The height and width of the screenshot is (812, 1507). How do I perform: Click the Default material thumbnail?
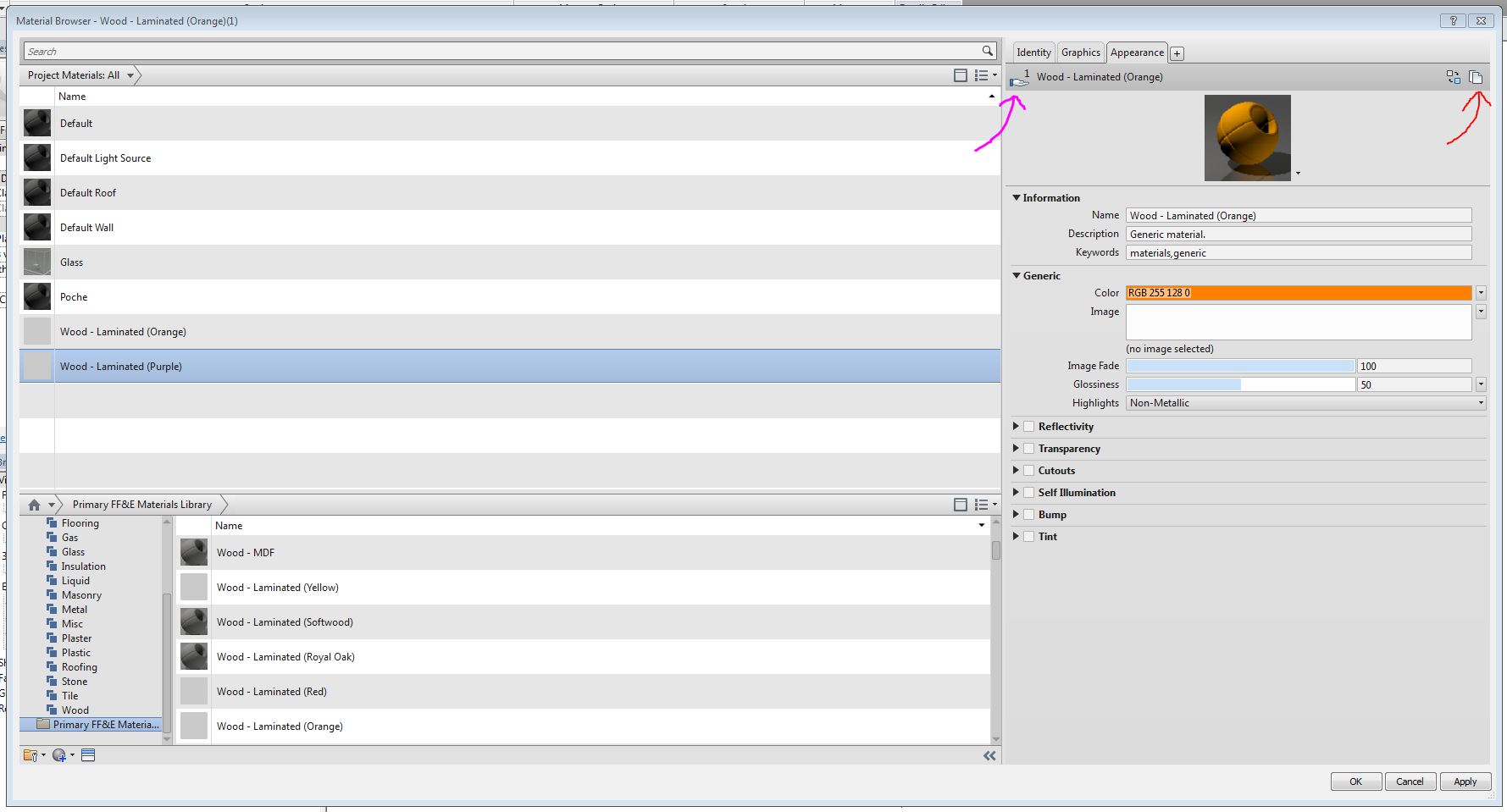[x=37, y=124]
